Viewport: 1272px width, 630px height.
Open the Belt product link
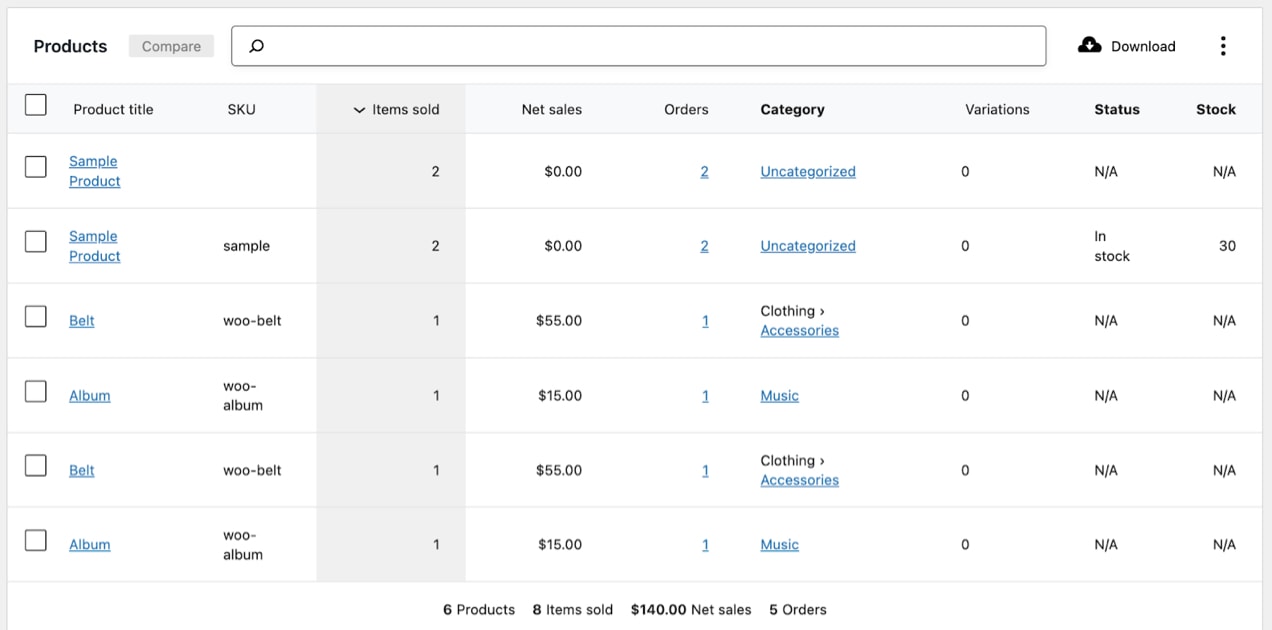tap(81, 320)
